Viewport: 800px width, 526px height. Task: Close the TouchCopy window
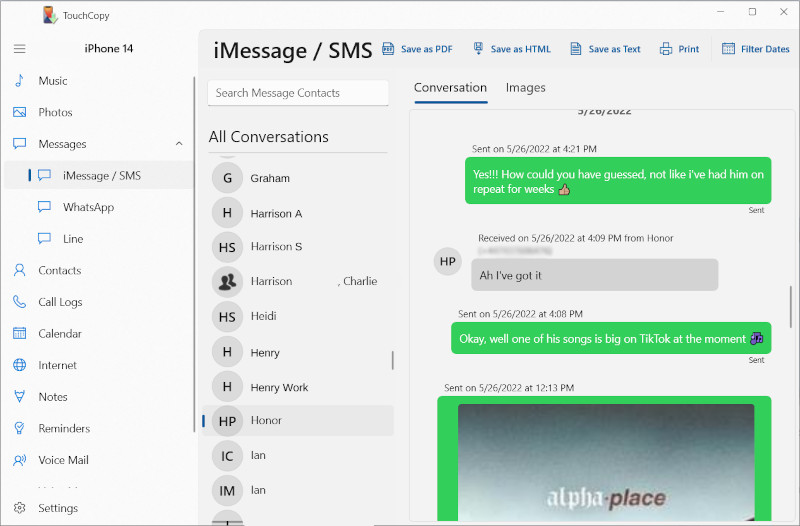click(x=784, y=12)
